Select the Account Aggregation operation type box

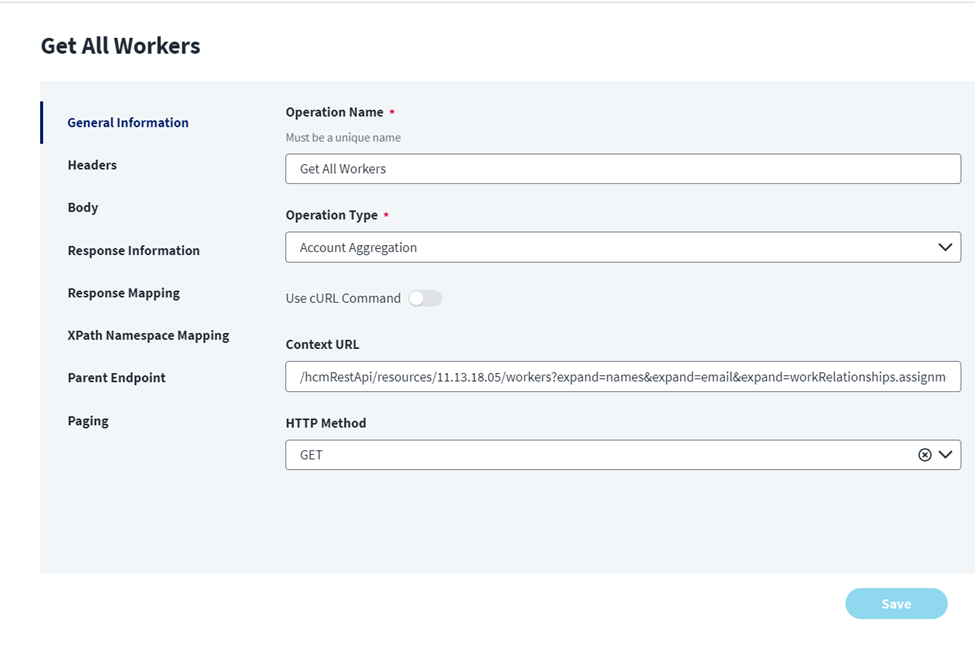600,247
